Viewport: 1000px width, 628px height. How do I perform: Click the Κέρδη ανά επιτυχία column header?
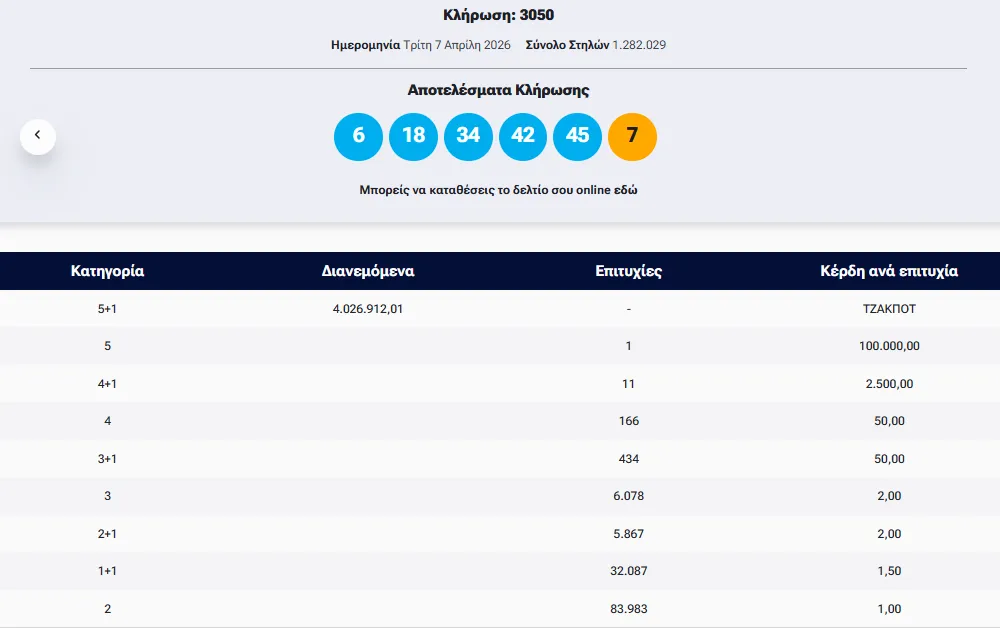coord(889,271)
